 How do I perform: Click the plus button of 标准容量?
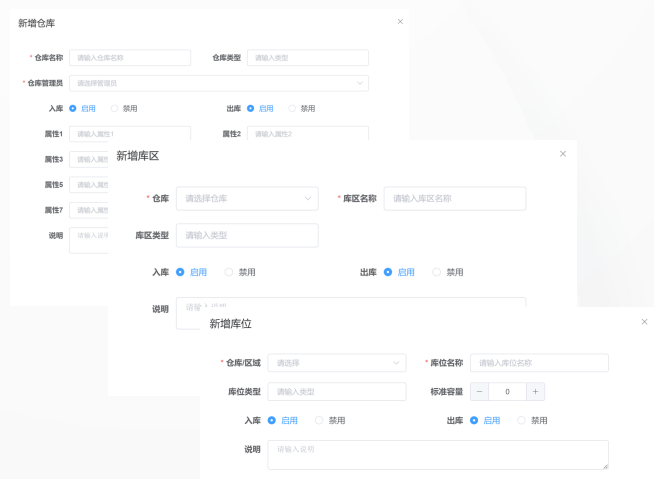click(x=536, y=392)
